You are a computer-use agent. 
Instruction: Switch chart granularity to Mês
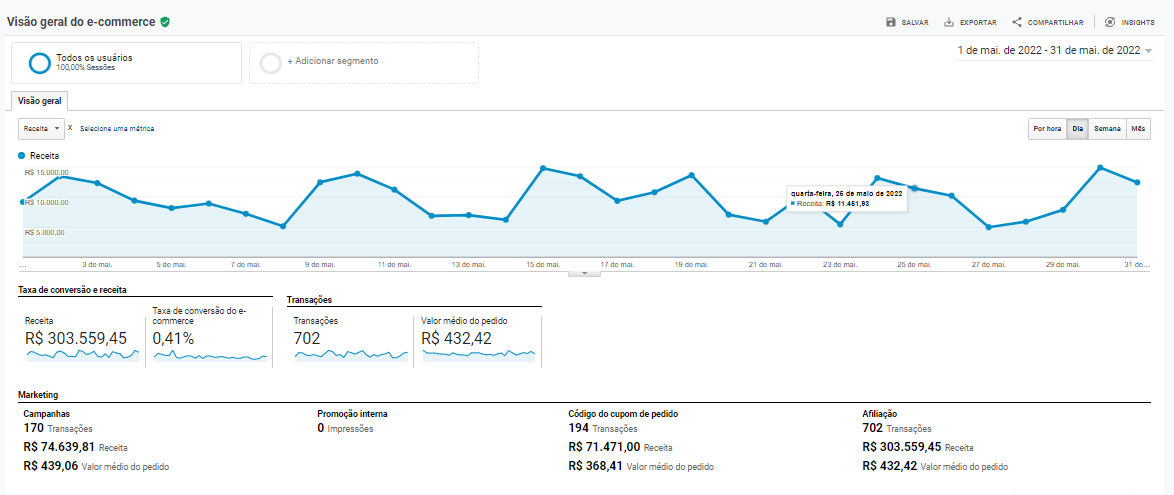[1138, 129]
